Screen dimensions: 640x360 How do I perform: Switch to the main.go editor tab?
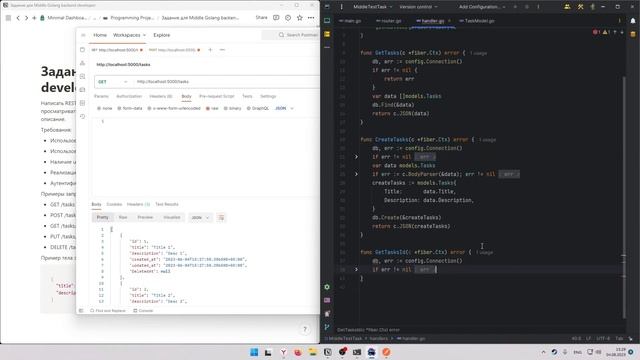click(x=350, y=21)
